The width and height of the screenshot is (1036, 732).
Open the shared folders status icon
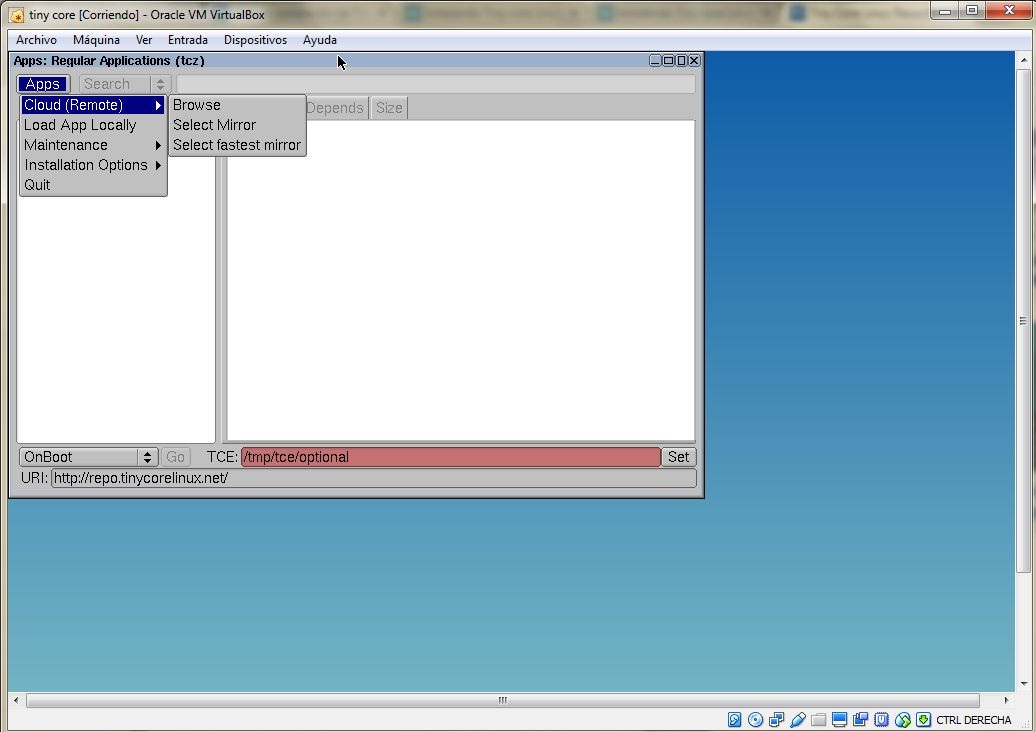[818, 720]
